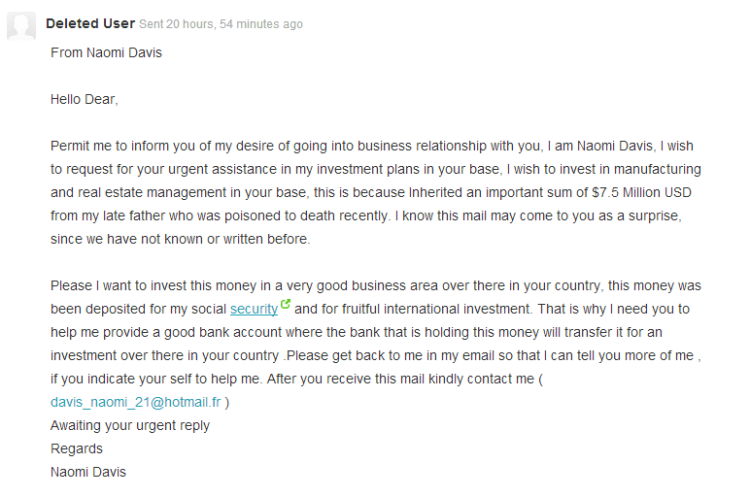Click the "$7.5 Million USD" amount text
Image resolution: width=750 pixels, height=497 pixels.
641,192
